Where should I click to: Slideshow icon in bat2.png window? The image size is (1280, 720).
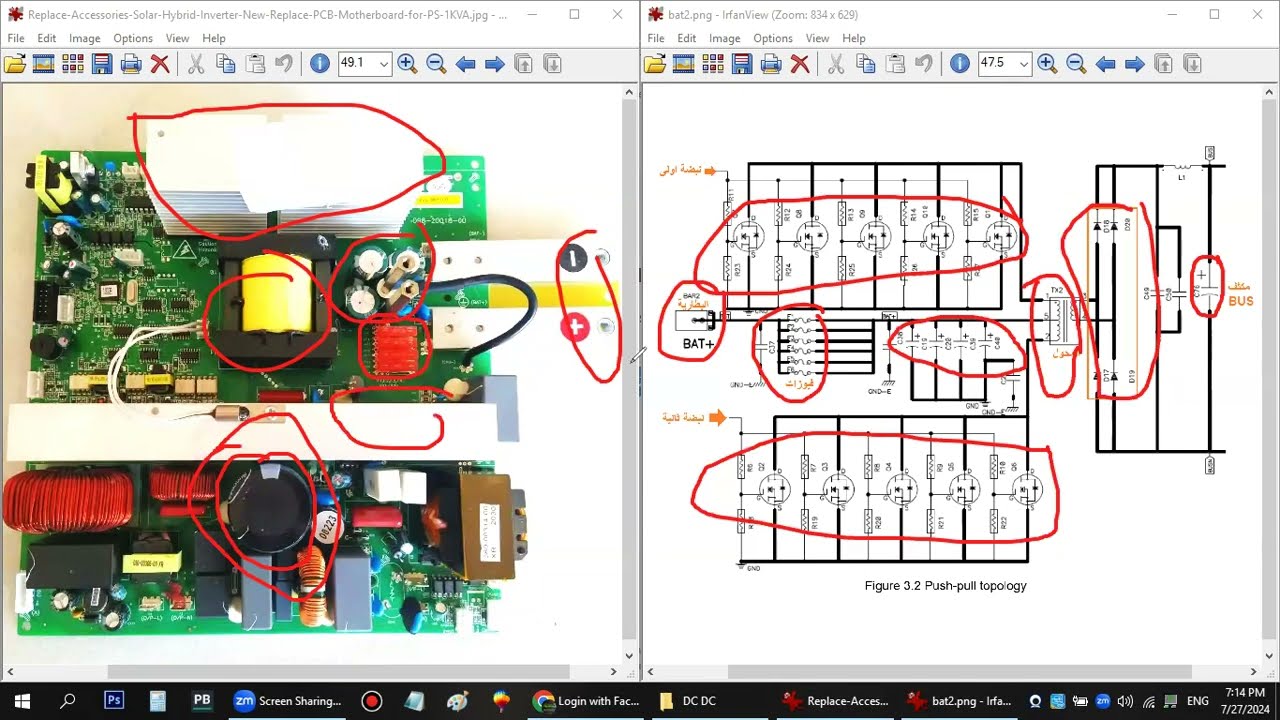(x=684, y=64)
